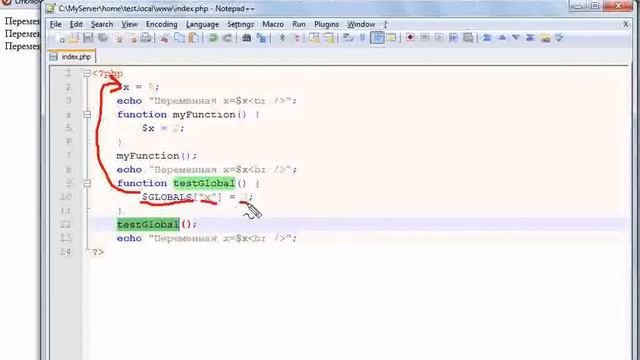Open the ? help menu
The height and width of the screenshot is (360, 640).
click(x=385, y=24)
